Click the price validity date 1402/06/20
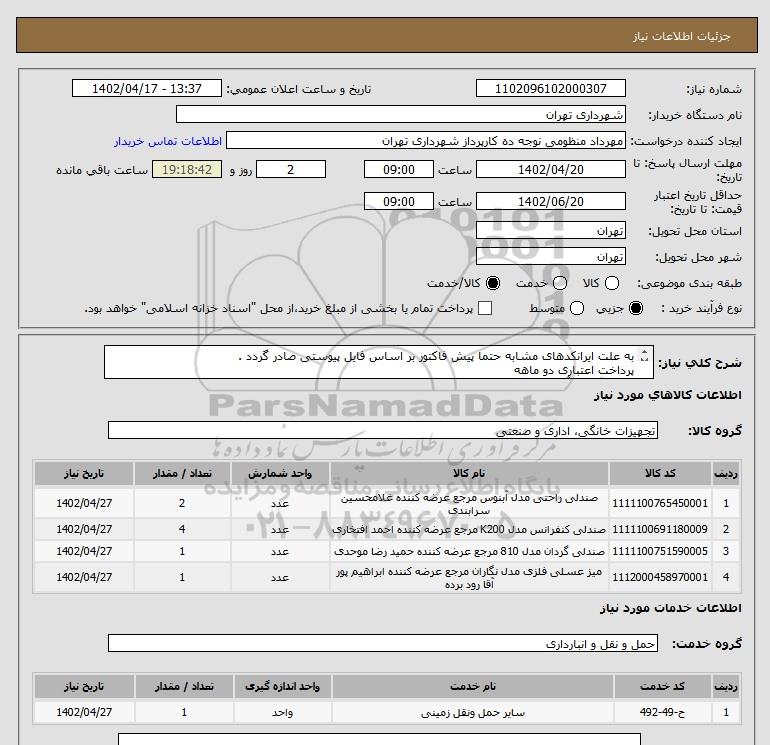 [x=550, y=201]
